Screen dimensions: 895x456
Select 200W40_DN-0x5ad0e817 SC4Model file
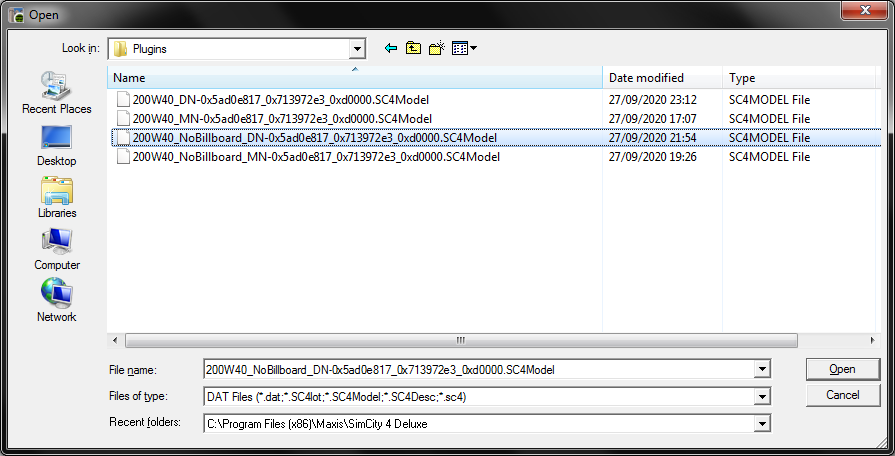point(281,100)
